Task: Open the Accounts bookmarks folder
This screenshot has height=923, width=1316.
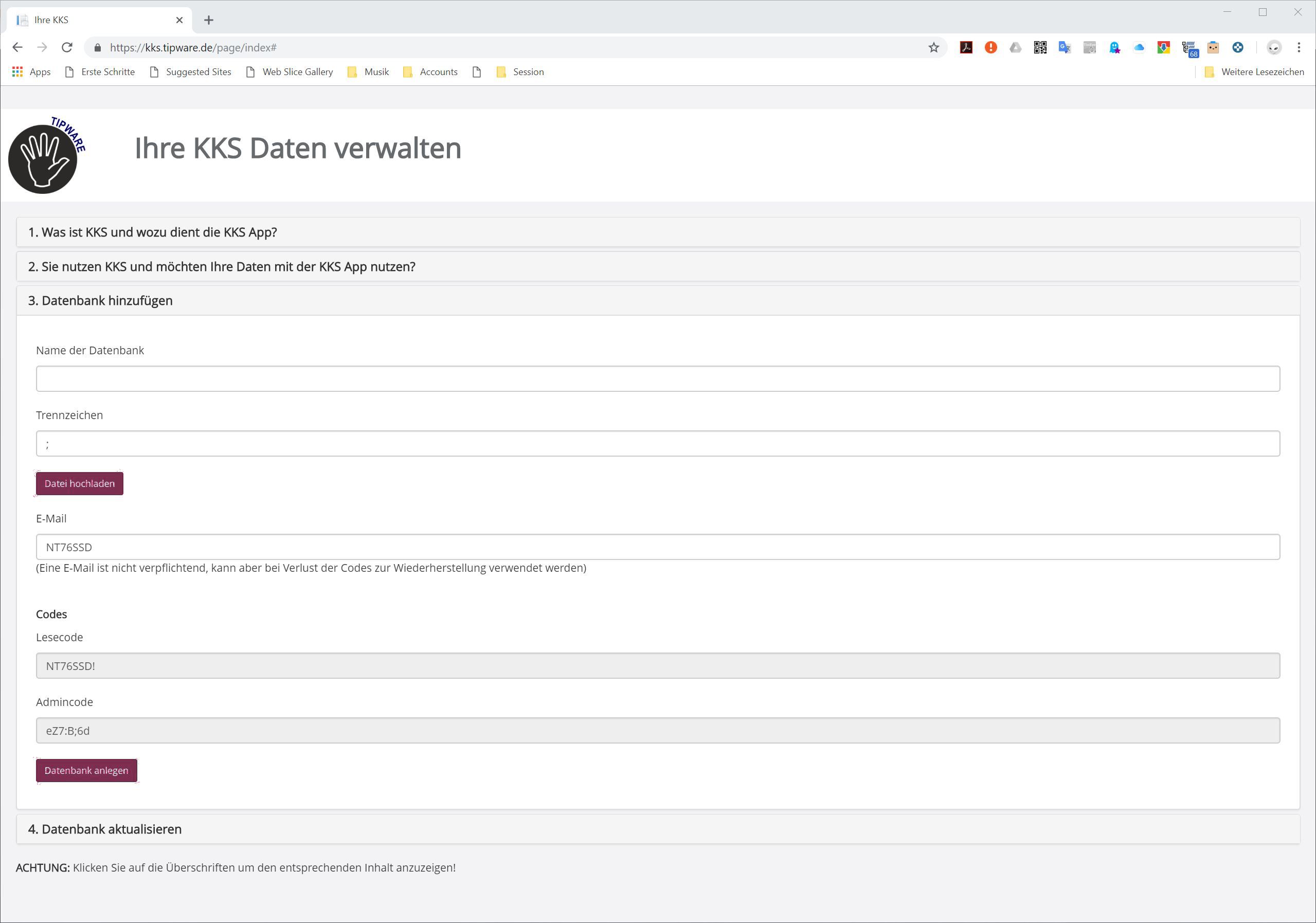Action: [x=430, y=71]
